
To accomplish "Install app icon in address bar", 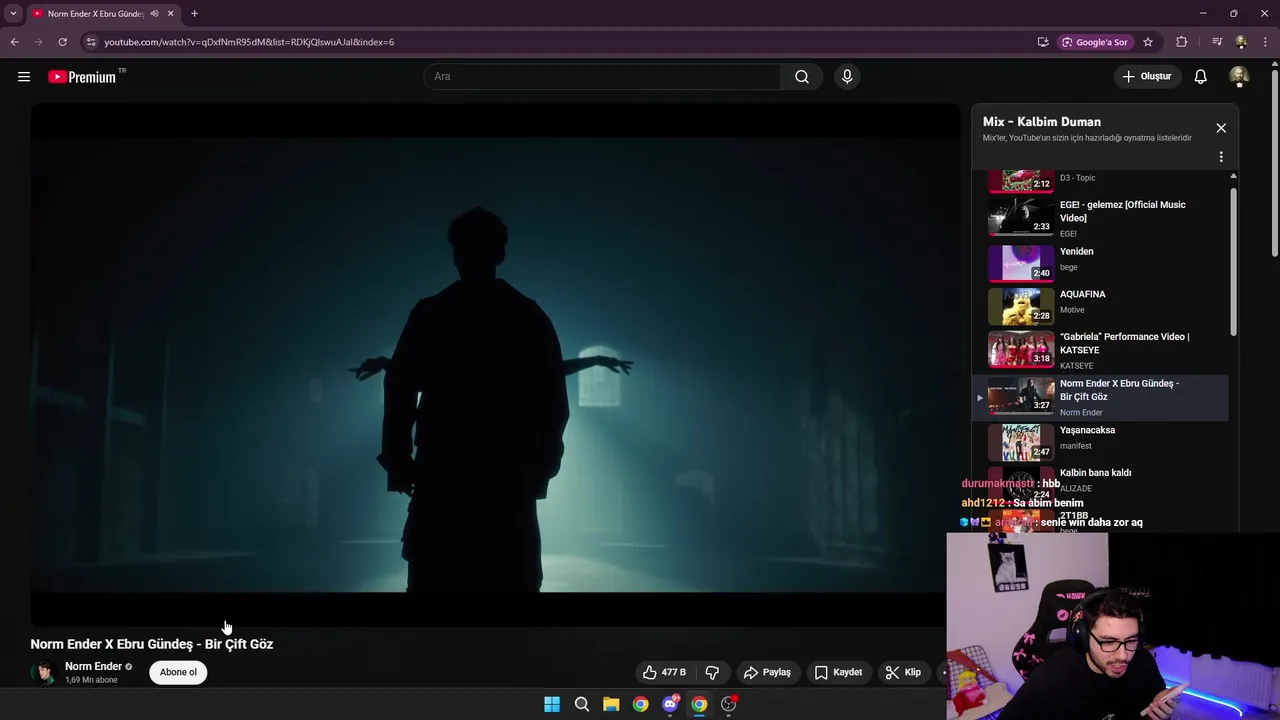I will pos(1043,42).
